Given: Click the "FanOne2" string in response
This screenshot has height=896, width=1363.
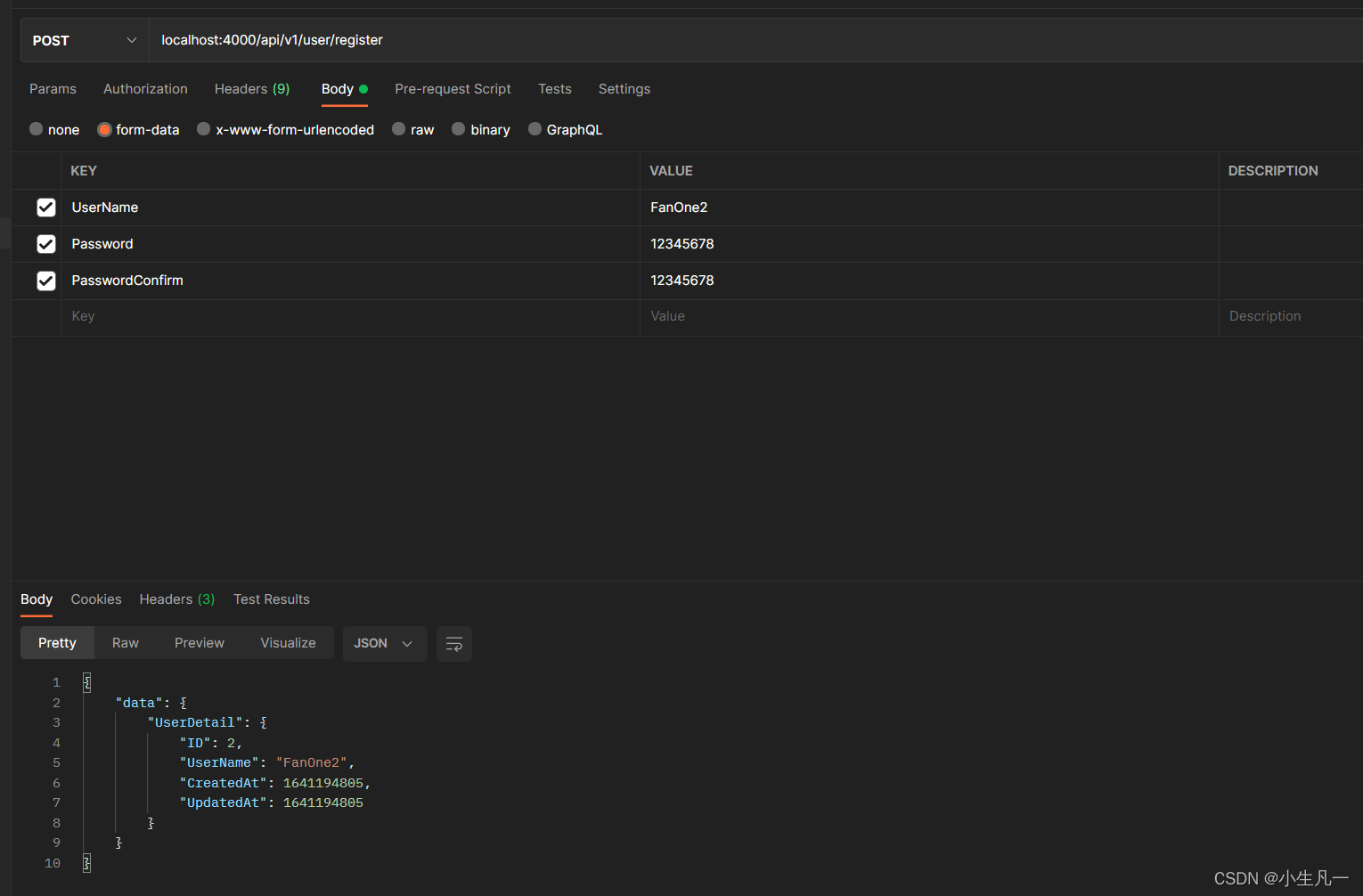Looking at the screenshot, I should [311, 762].
